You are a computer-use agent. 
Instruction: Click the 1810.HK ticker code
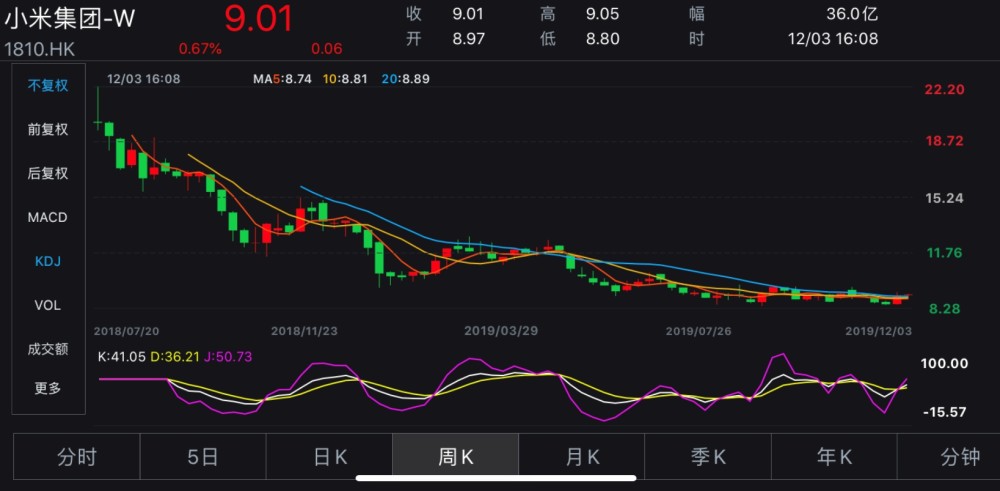[x=41, y=48]
